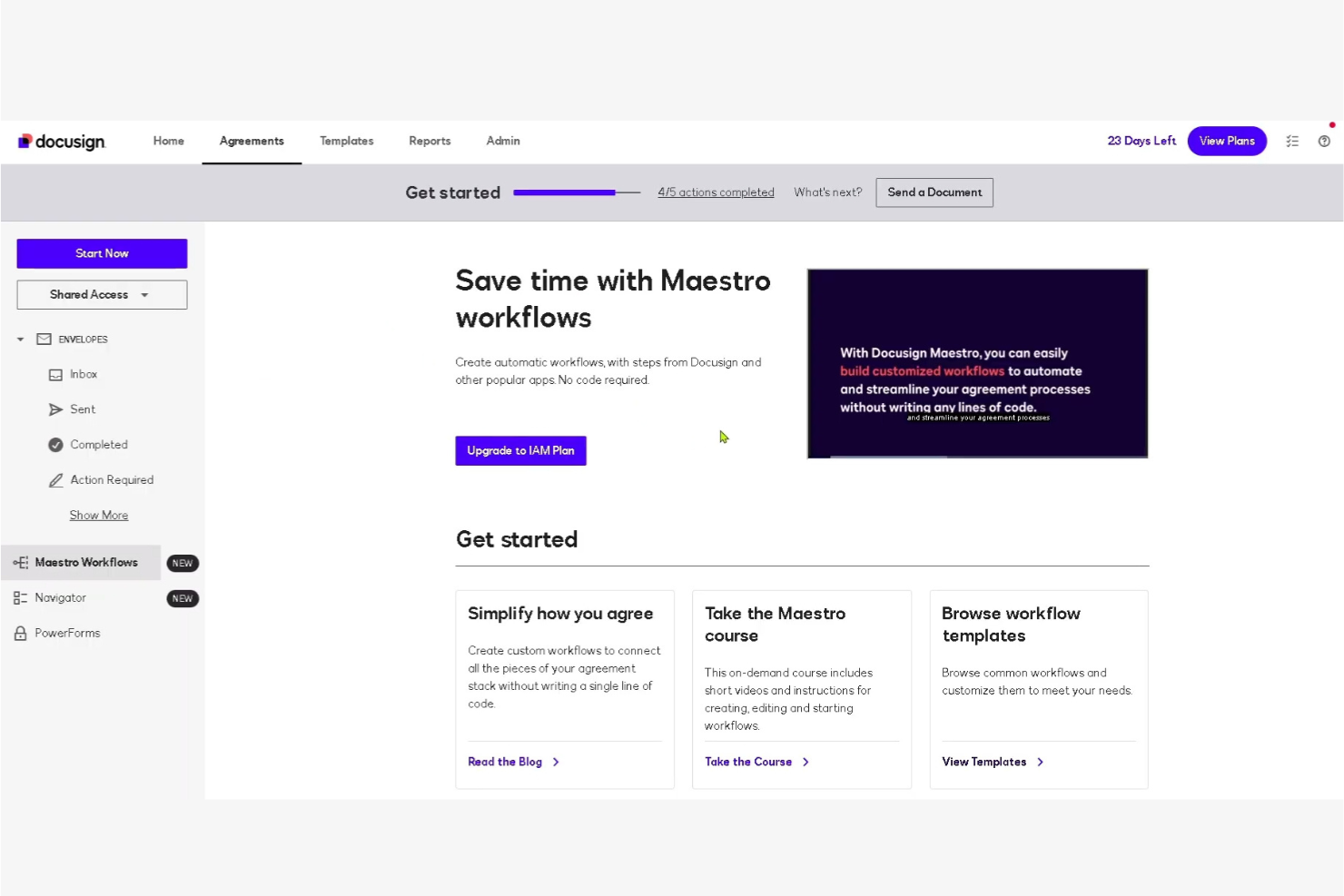
Task: Play the Maestro intro video thumbnail
Action: click(x=977, y=363)
